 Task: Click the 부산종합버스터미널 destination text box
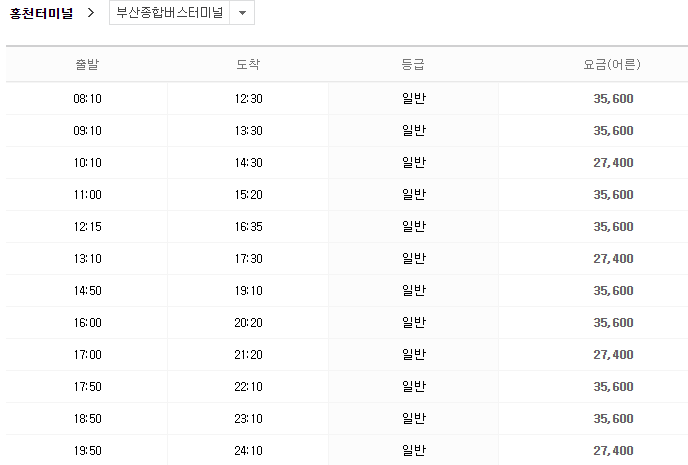[x=169, y=13]
